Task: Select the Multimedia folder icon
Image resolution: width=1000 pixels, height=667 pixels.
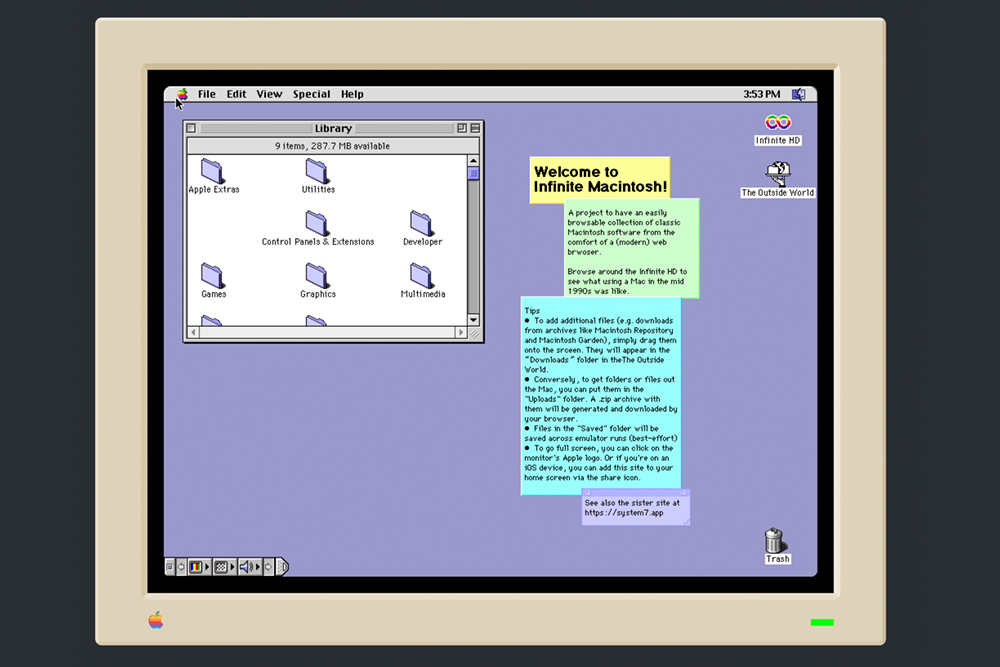Action: coord(422,276)
